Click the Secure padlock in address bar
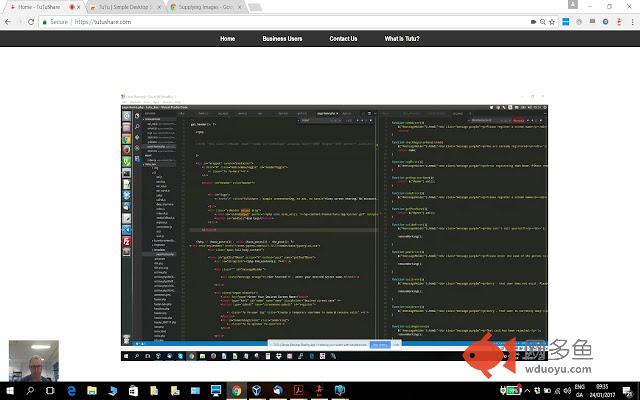This screenshot has width=640, height=400. click(x=45, y=22)
